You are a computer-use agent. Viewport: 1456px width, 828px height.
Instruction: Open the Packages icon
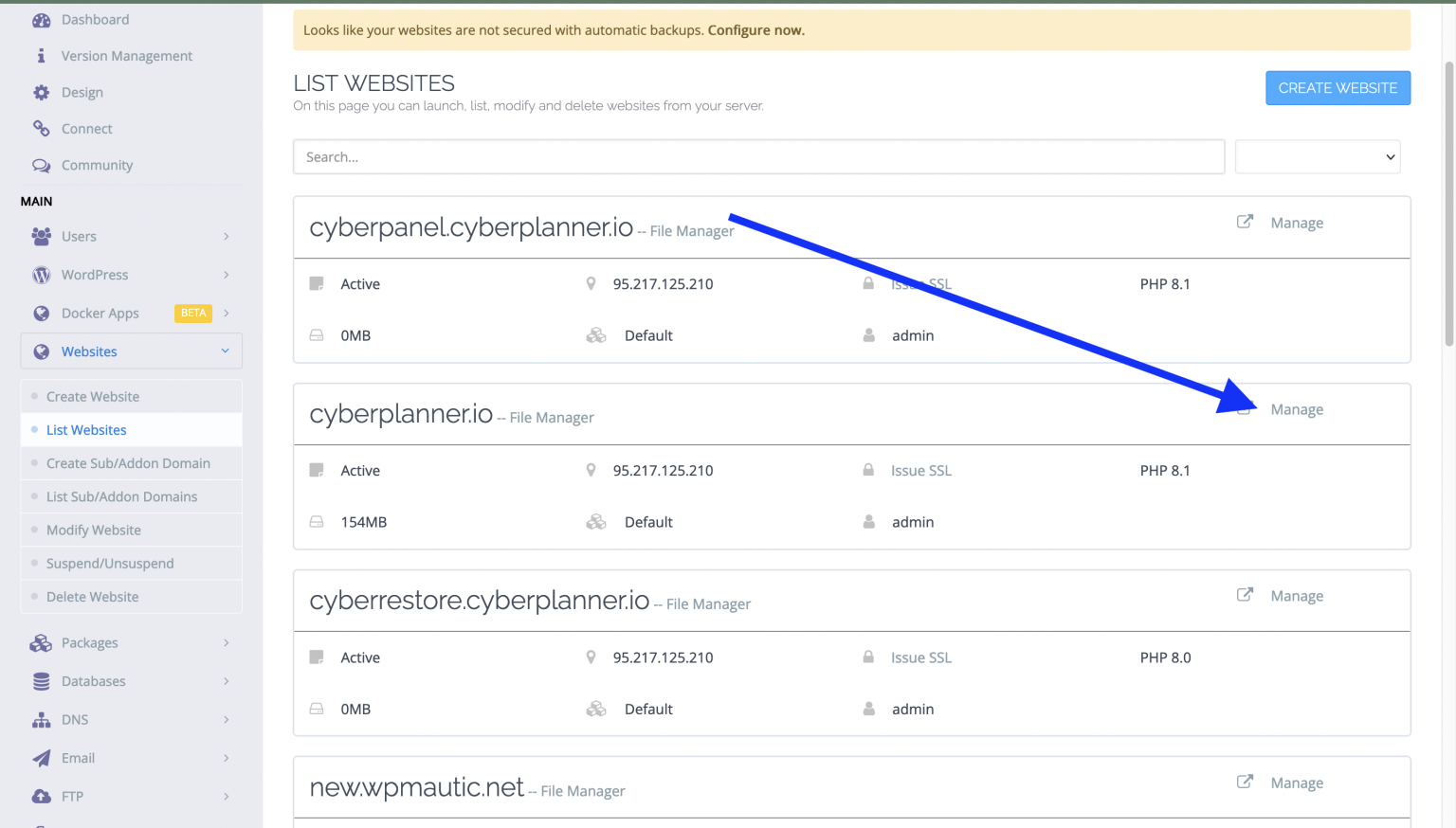42,642
